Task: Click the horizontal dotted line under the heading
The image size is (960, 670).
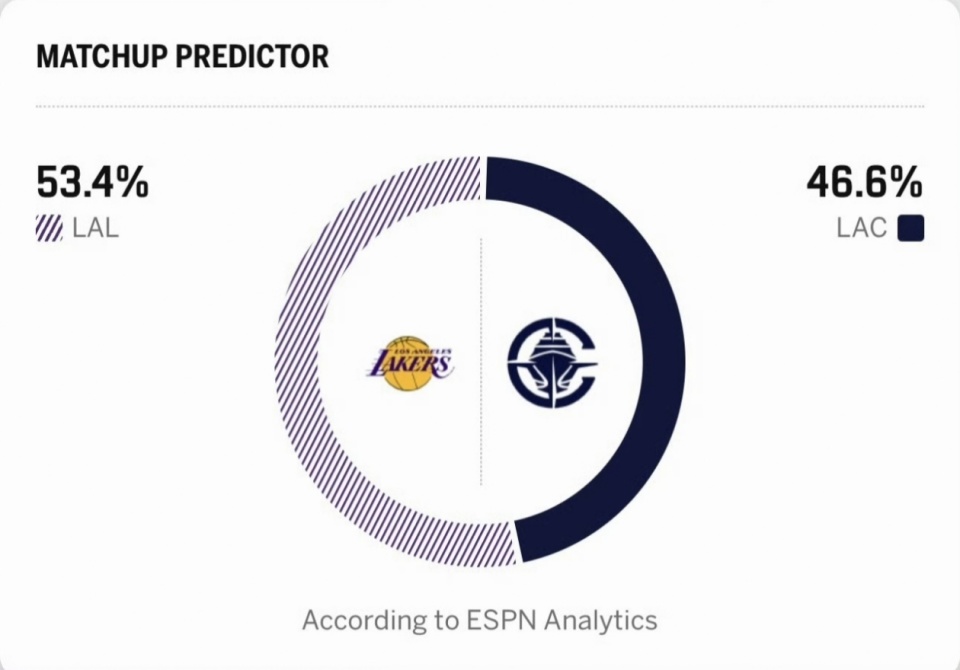Action: 480,106
